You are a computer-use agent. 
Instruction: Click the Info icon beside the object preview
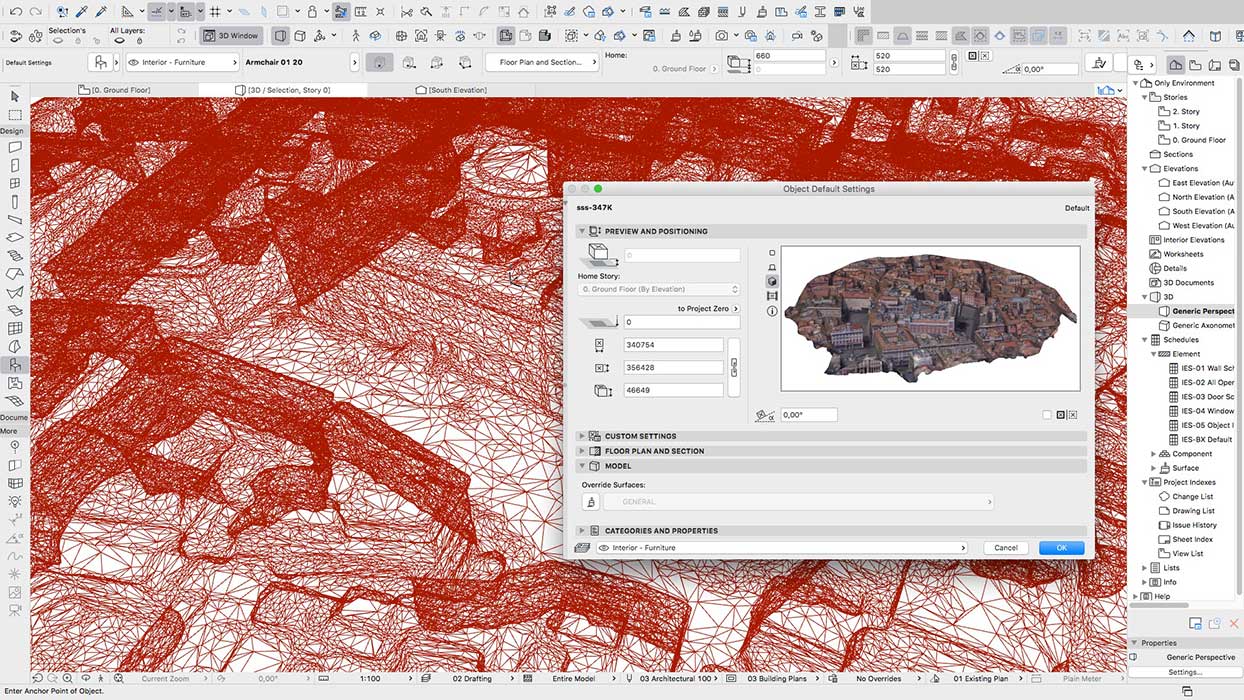point(770,310)
